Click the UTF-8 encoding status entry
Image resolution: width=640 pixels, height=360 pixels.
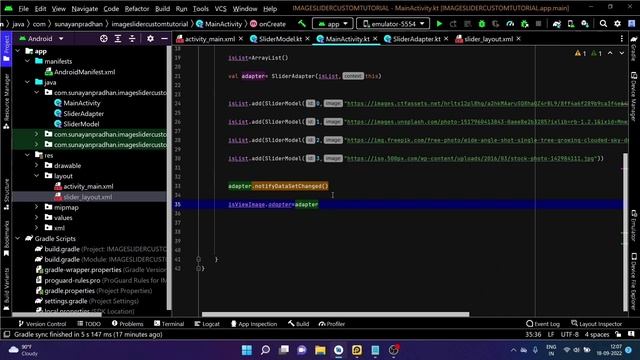(x=569, y=334)
